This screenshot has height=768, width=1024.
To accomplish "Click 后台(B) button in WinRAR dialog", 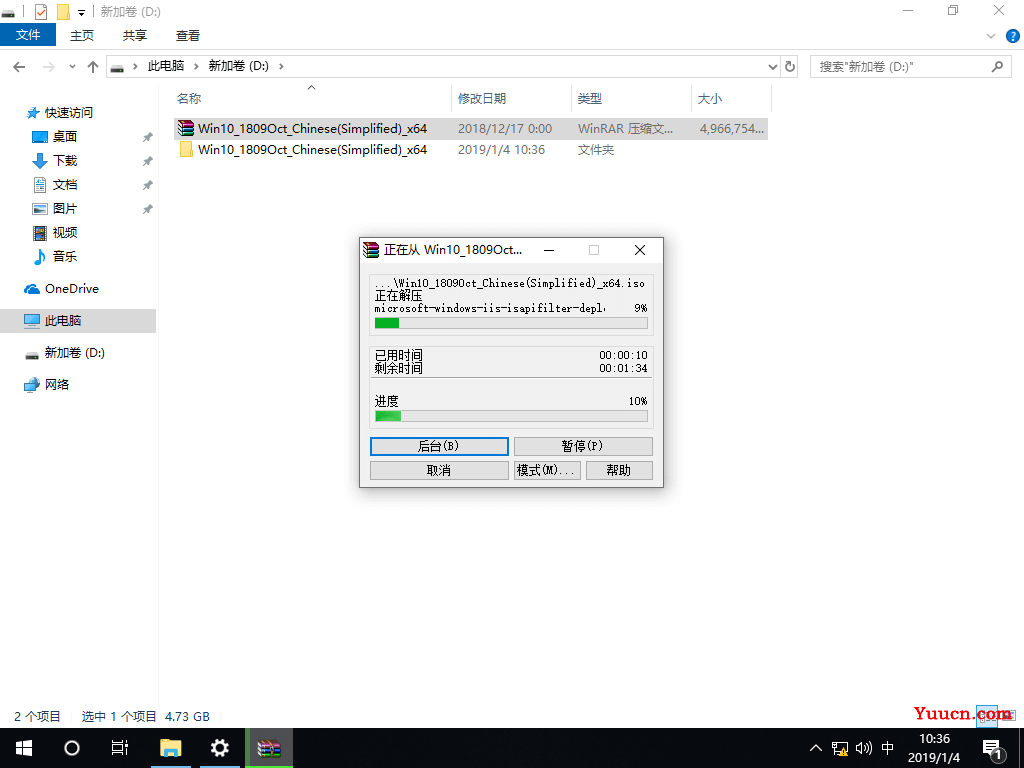I will [439, 446].
